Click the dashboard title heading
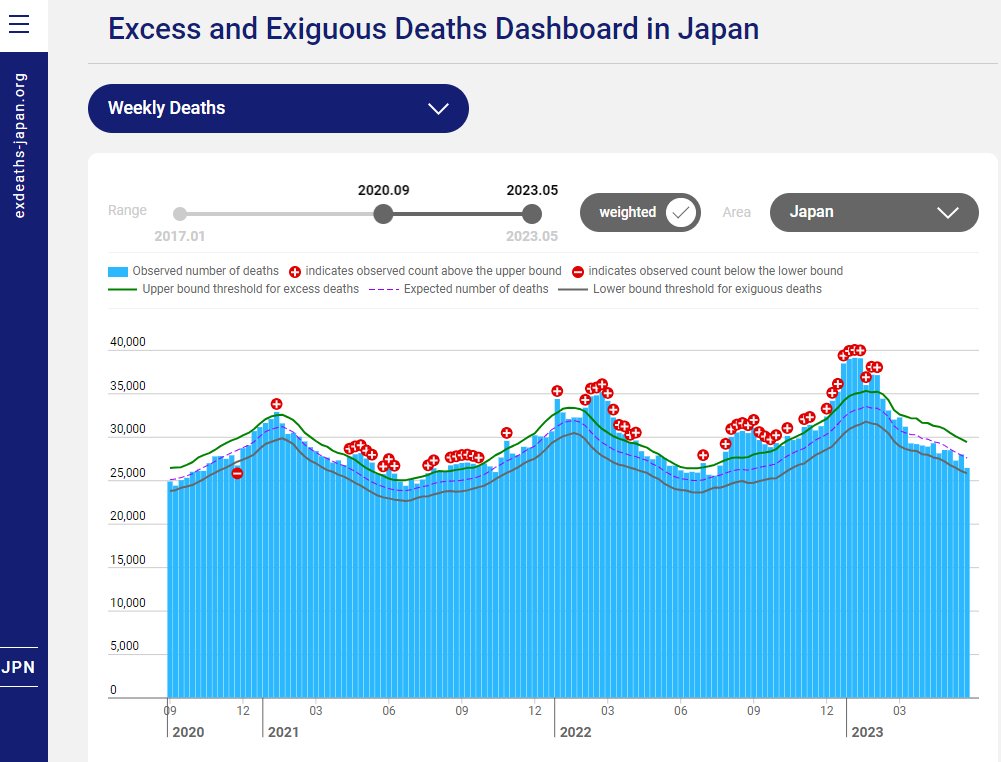This screenshot has width=1001, height=762. pos(433,29)
